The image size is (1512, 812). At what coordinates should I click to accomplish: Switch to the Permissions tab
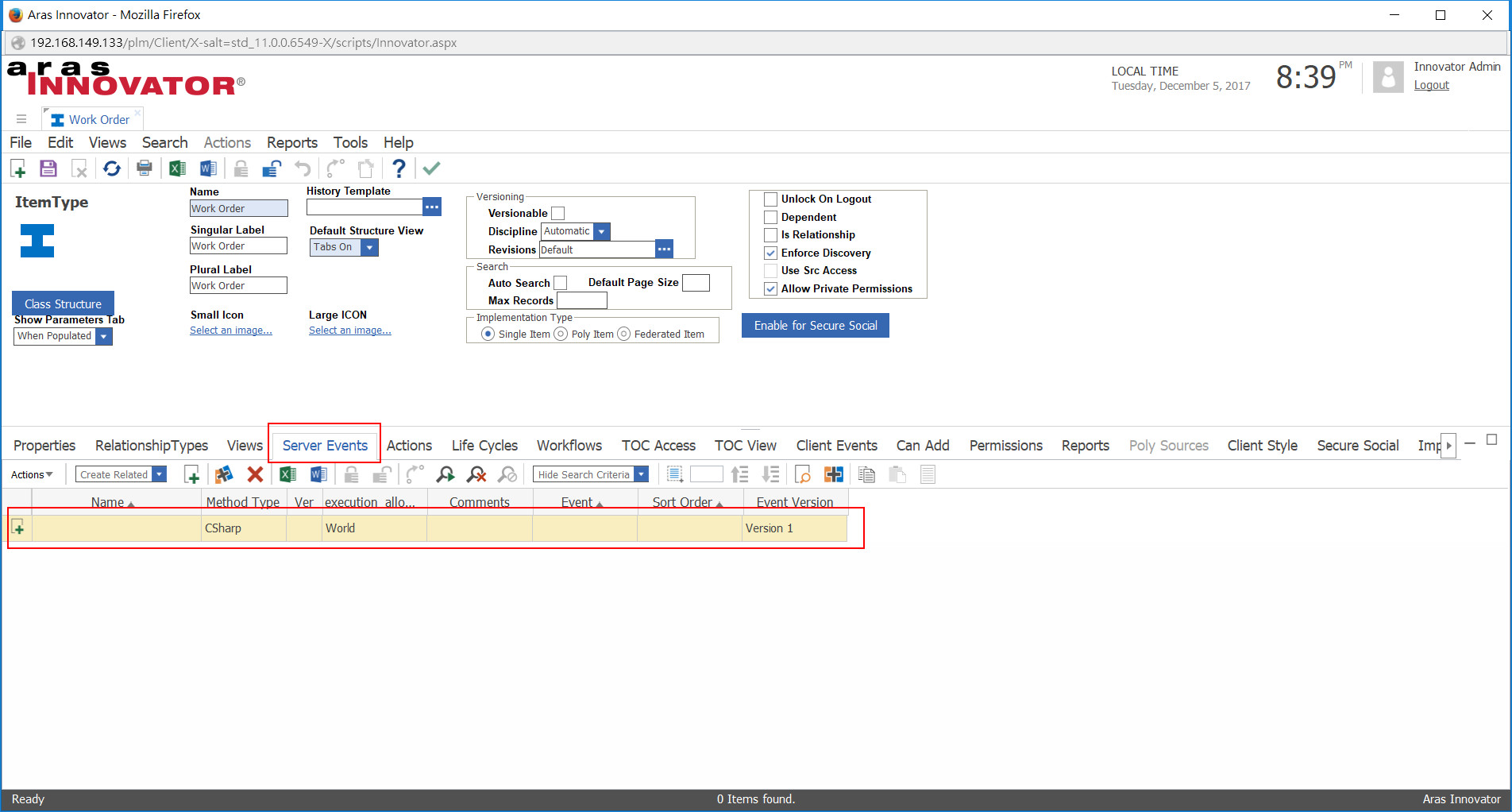(1006, 446)
